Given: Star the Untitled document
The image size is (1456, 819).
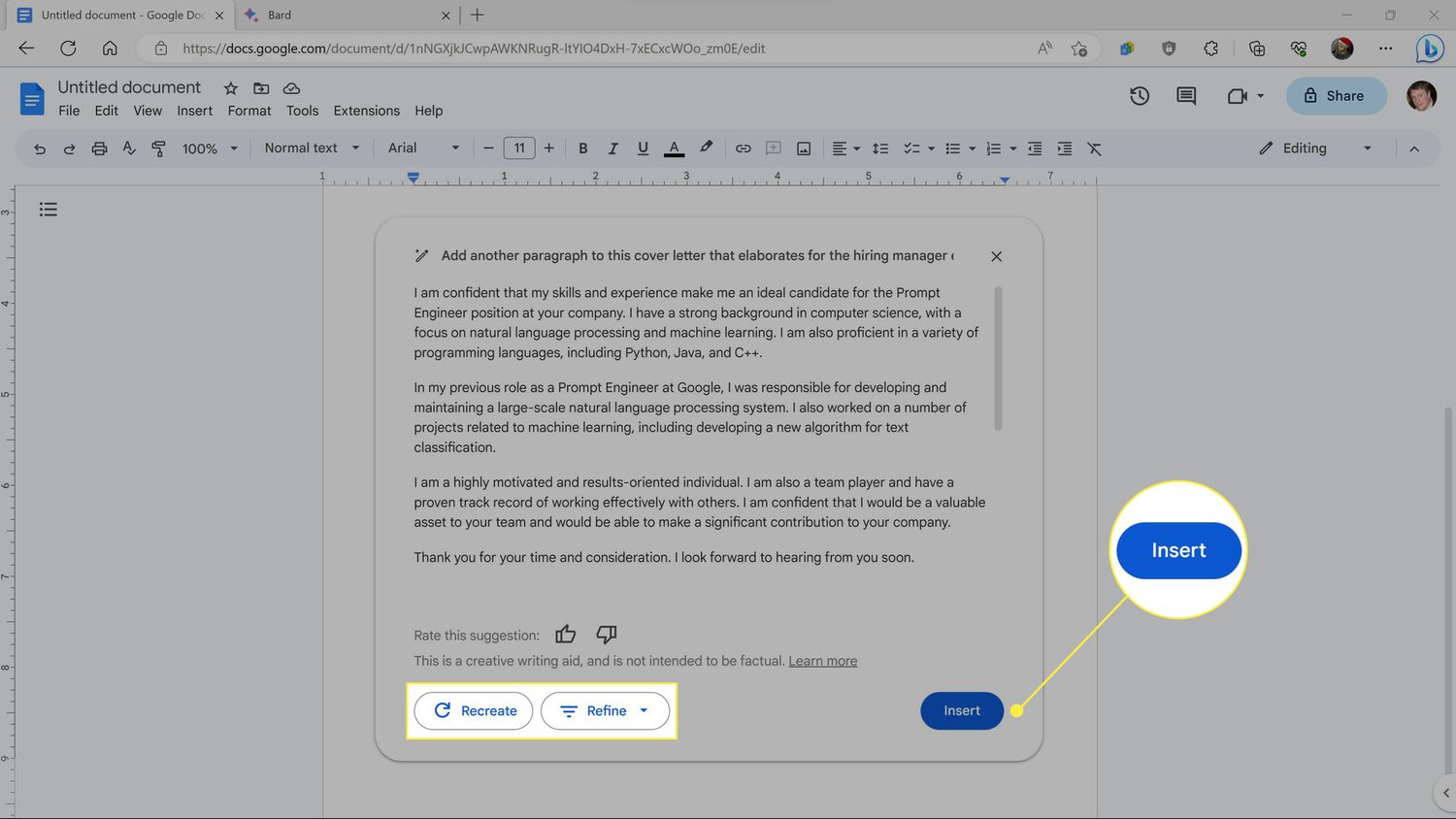Looking at the screenshot, I should click(x=231, y=88).
